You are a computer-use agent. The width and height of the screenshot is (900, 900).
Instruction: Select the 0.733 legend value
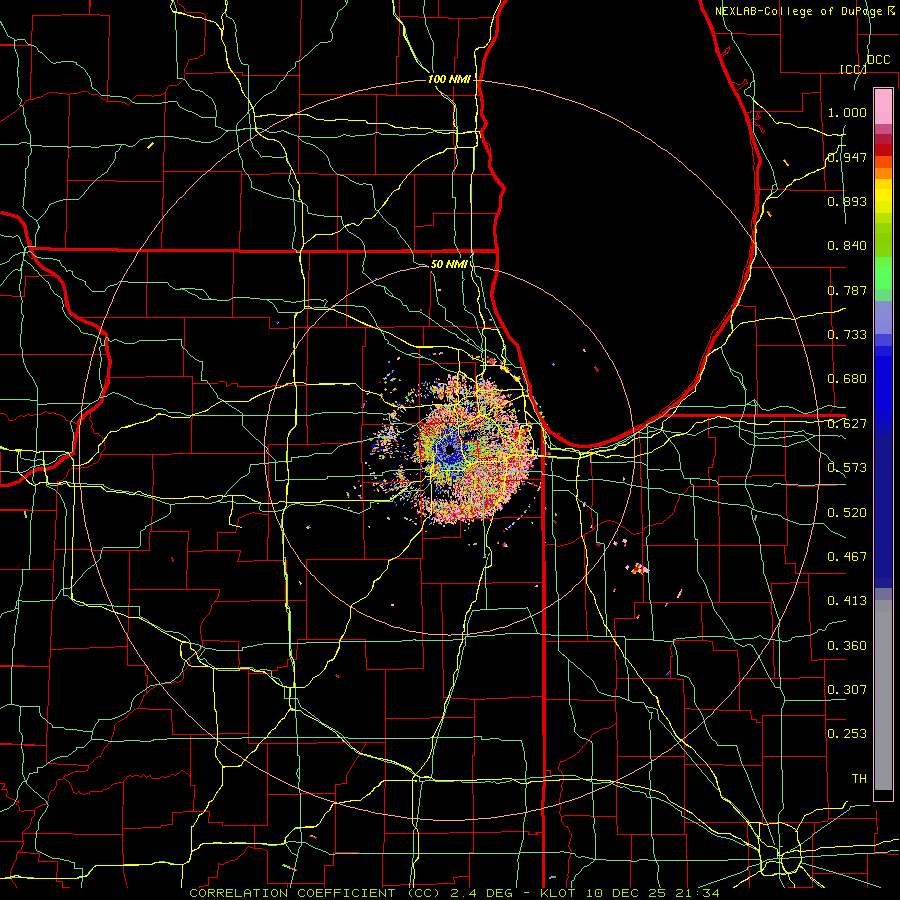coord(847,335)
